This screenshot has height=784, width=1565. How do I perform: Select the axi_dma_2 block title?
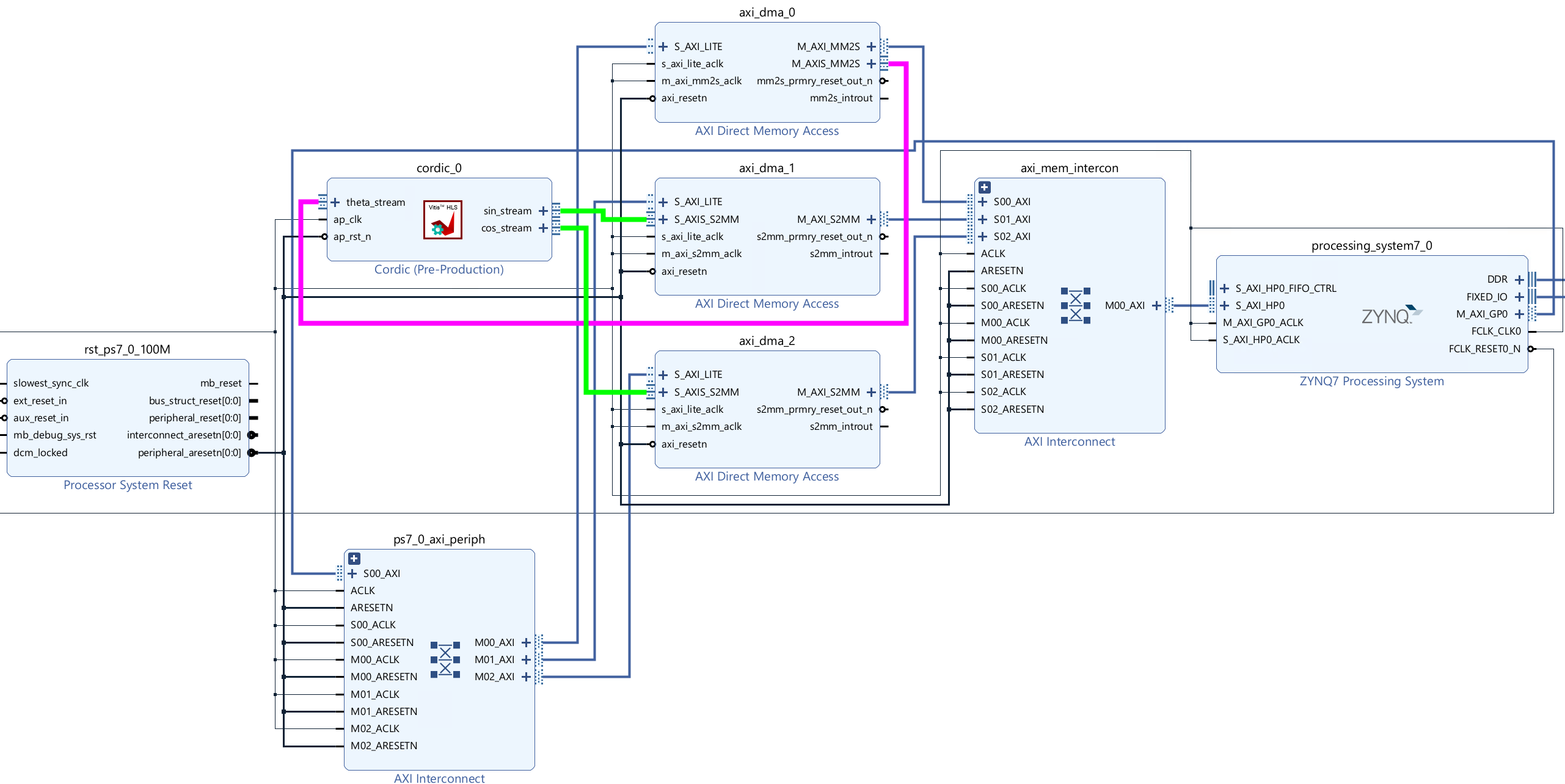pos(767,341)
